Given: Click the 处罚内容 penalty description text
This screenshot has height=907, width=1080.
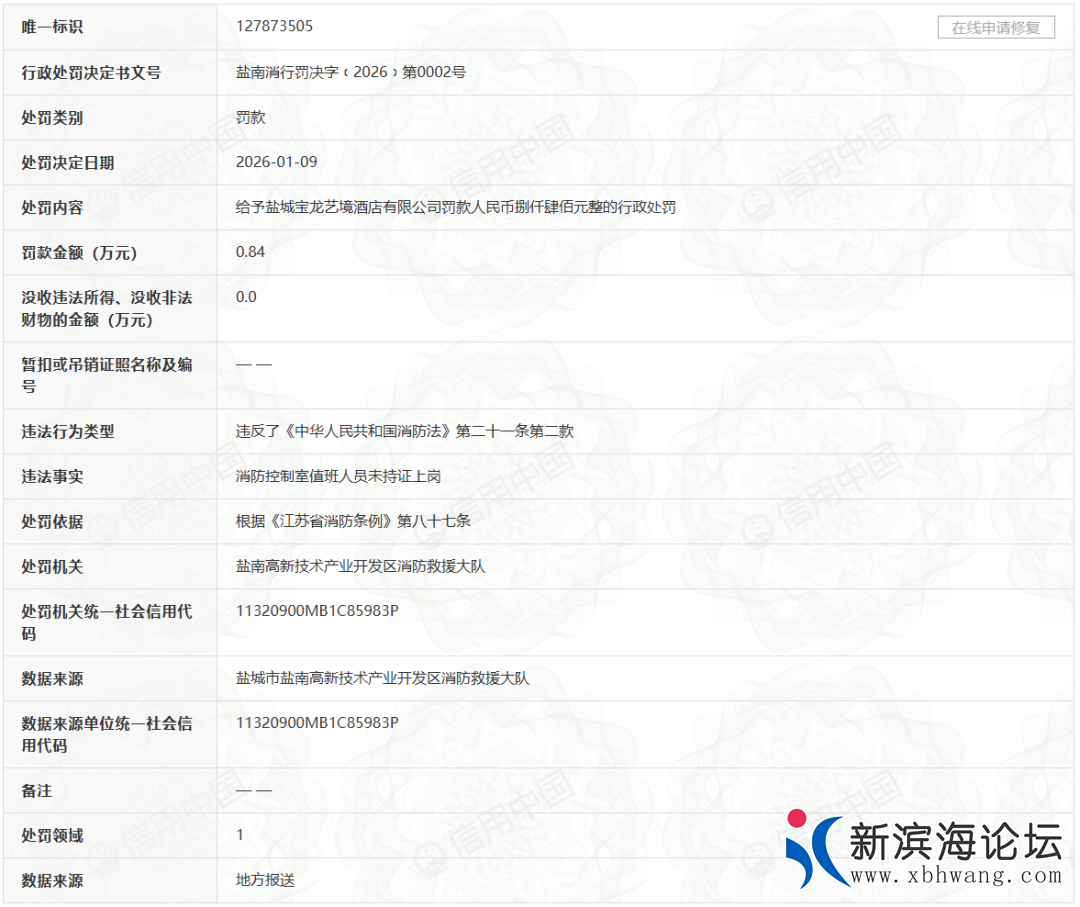Looking at the screenshot, I should pos(455,207).
